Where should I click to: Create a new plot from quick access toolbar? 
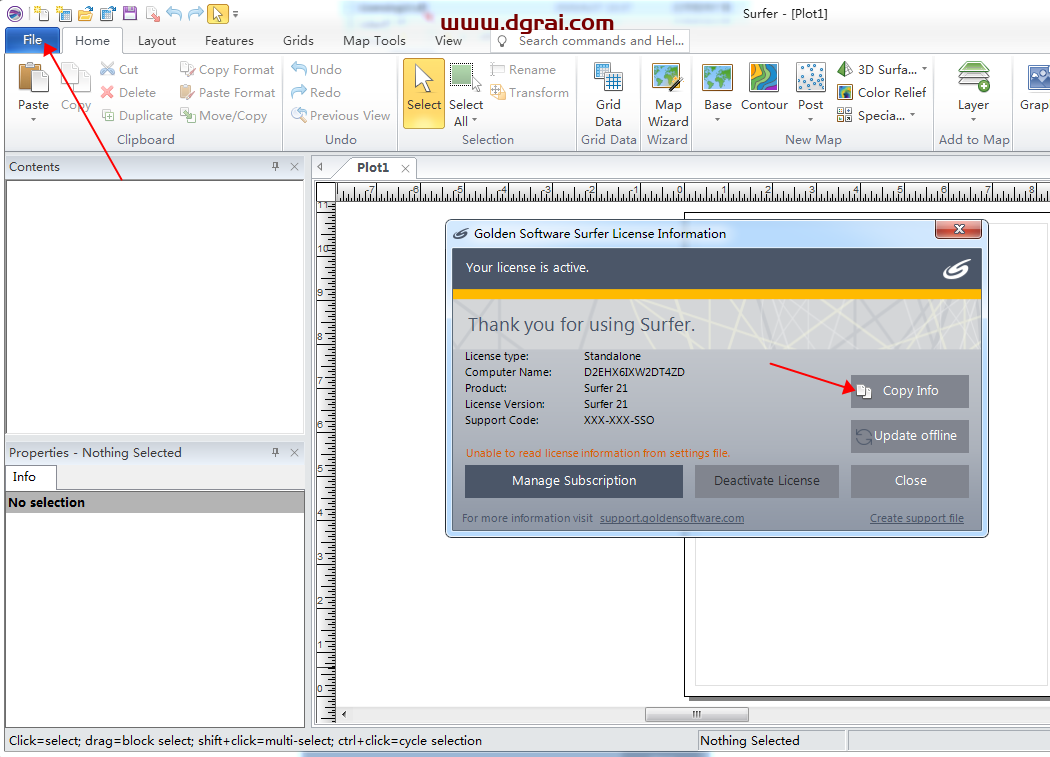click(42, 13)
